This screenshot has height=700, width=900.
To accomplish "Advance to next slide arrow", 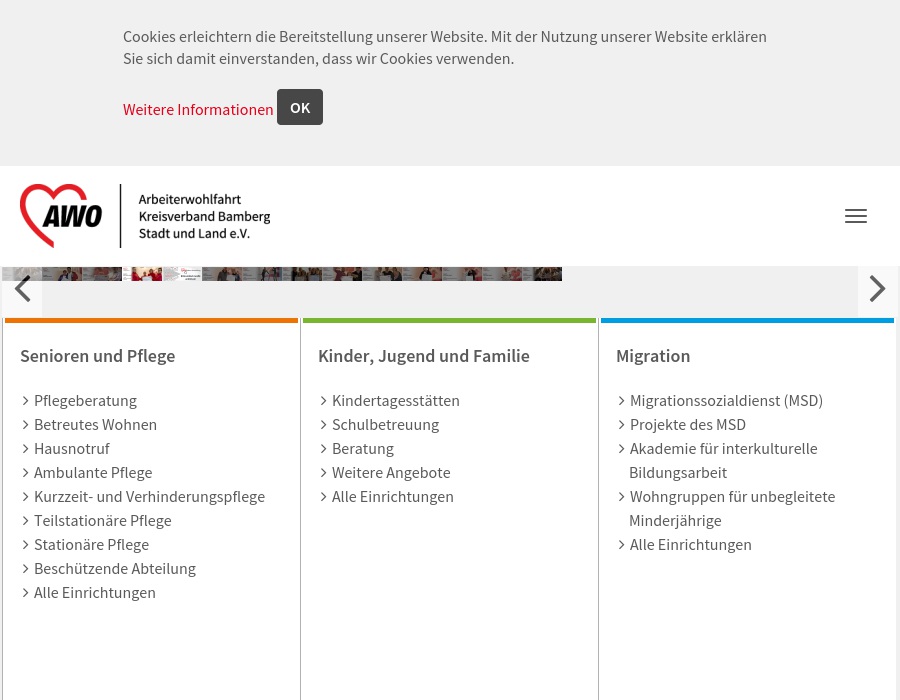I will tap(877, 290).
